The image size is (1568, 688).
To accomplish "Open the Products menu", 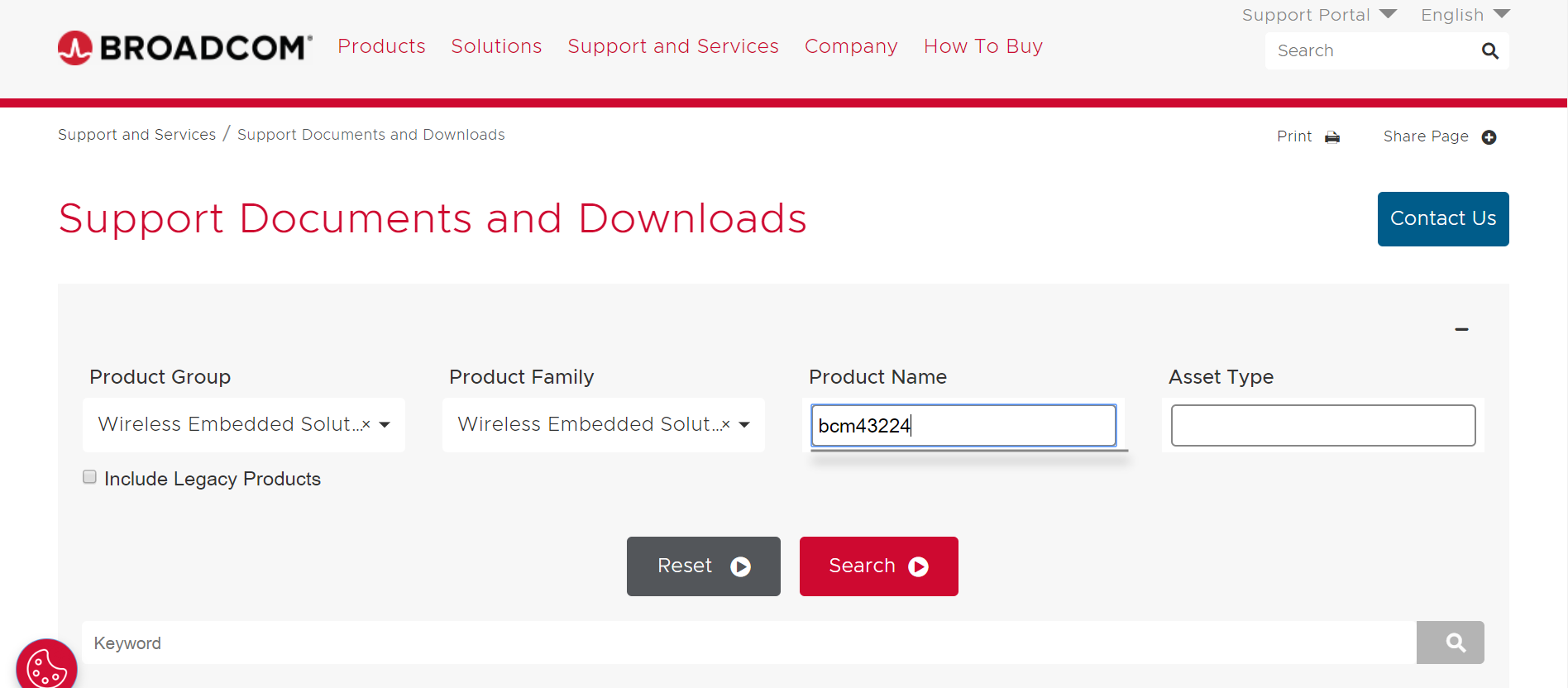I will (381, 46).
